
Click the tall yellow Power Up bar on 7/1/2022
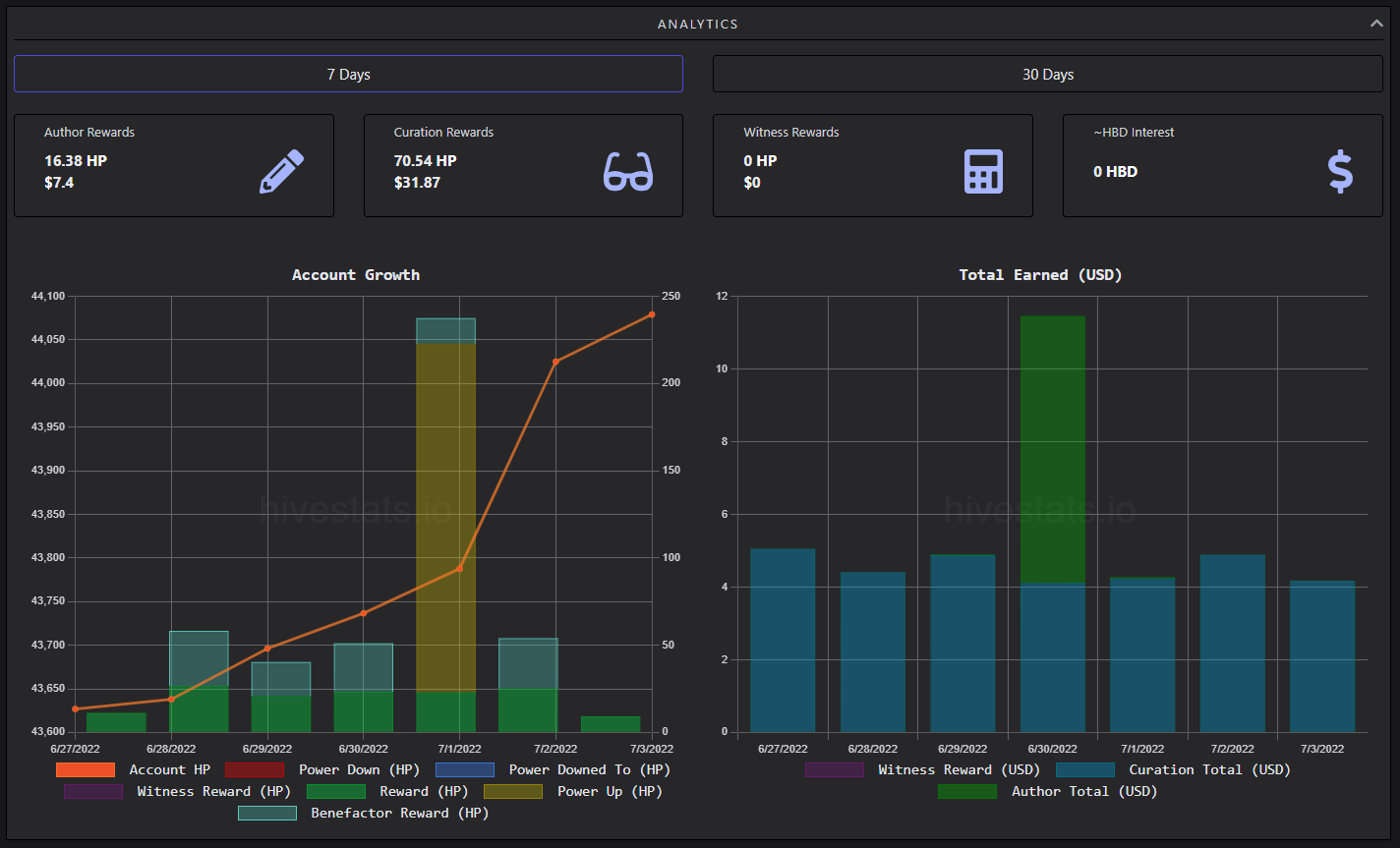coord(445,518)
